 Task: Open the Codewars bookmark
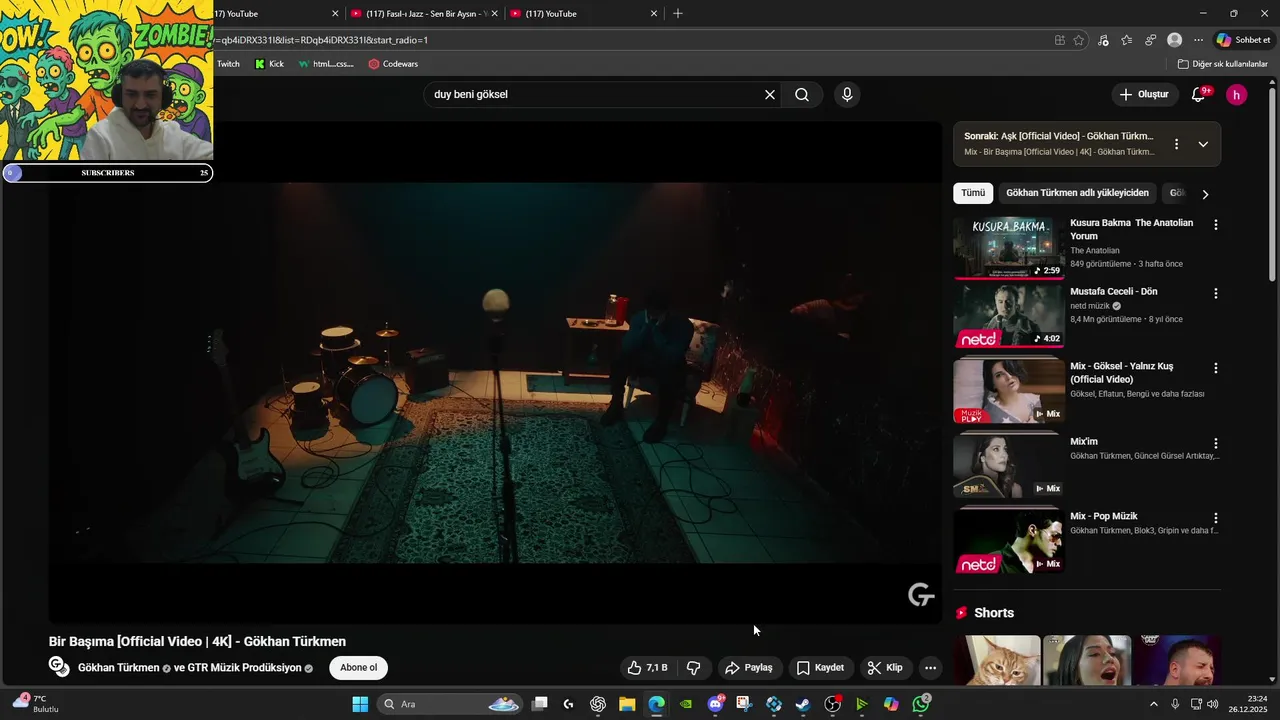[x=393, y=64]
